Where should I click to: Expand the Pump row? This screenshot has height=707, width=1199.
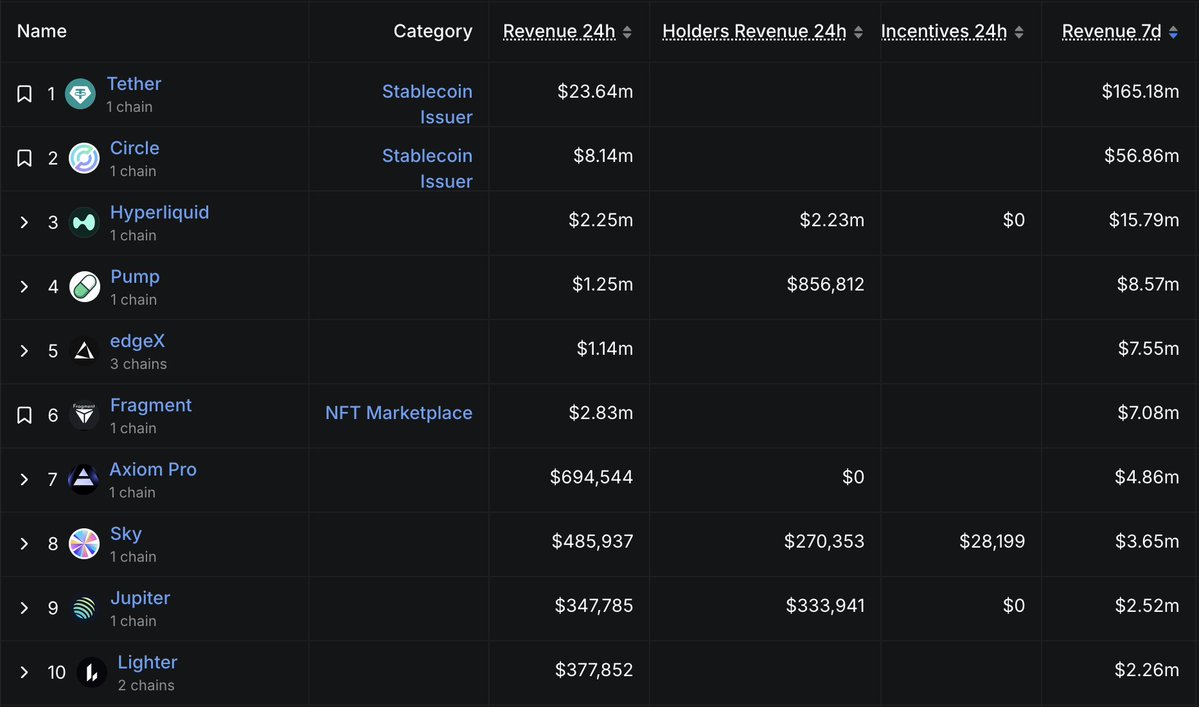(x=24, y=287)
